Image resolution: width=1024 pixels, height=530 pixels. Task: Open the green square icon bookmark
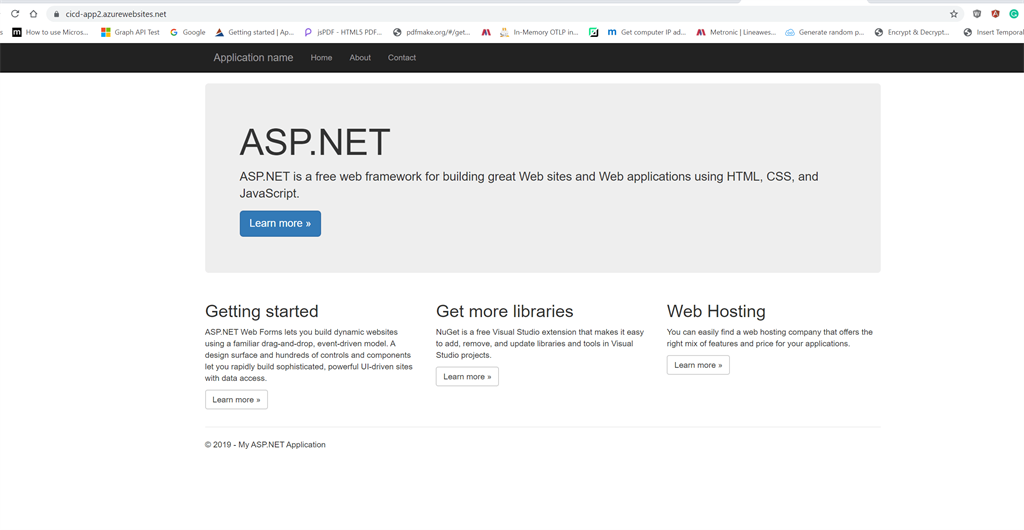593,32
